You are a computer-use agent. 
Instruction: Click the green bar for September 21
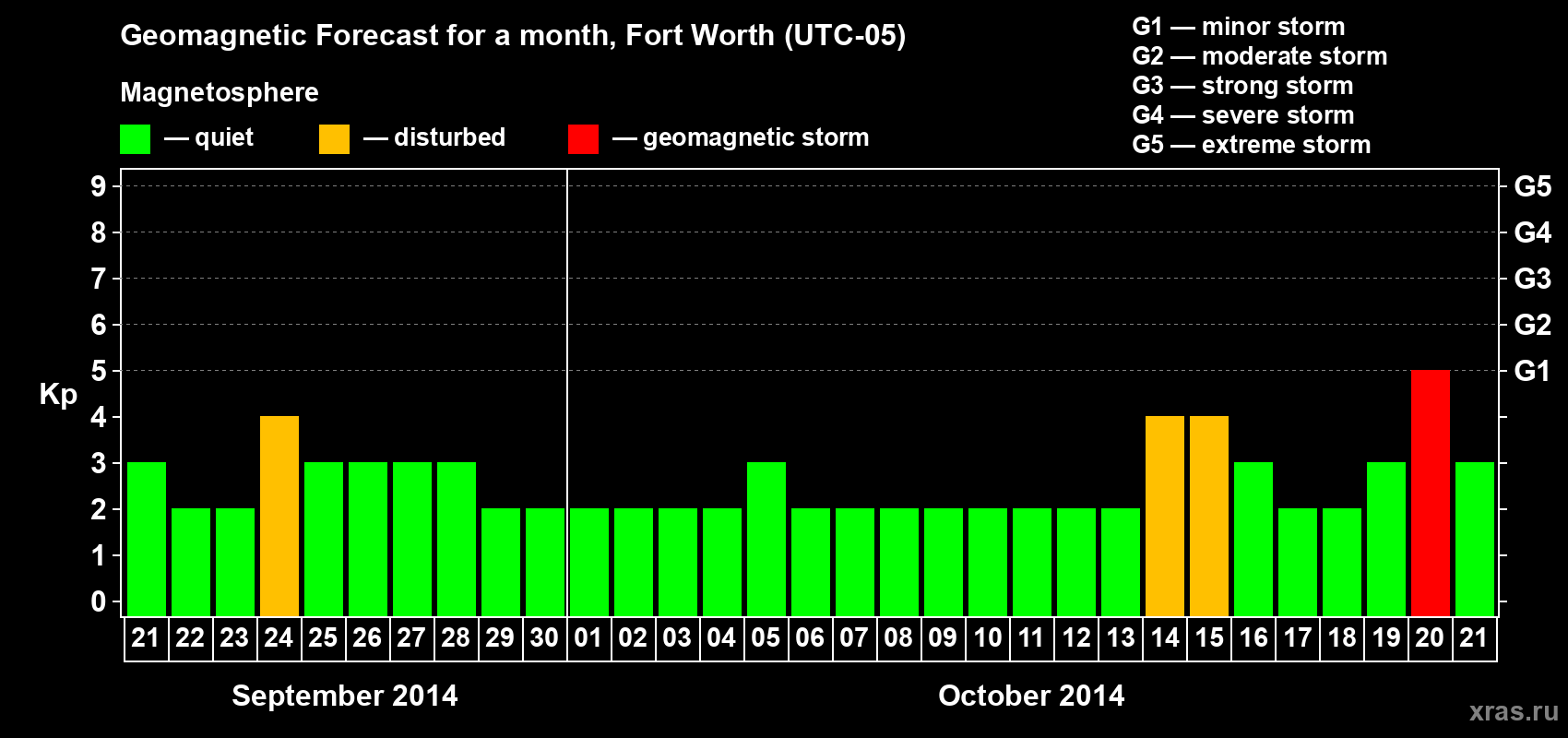point(147,540)
